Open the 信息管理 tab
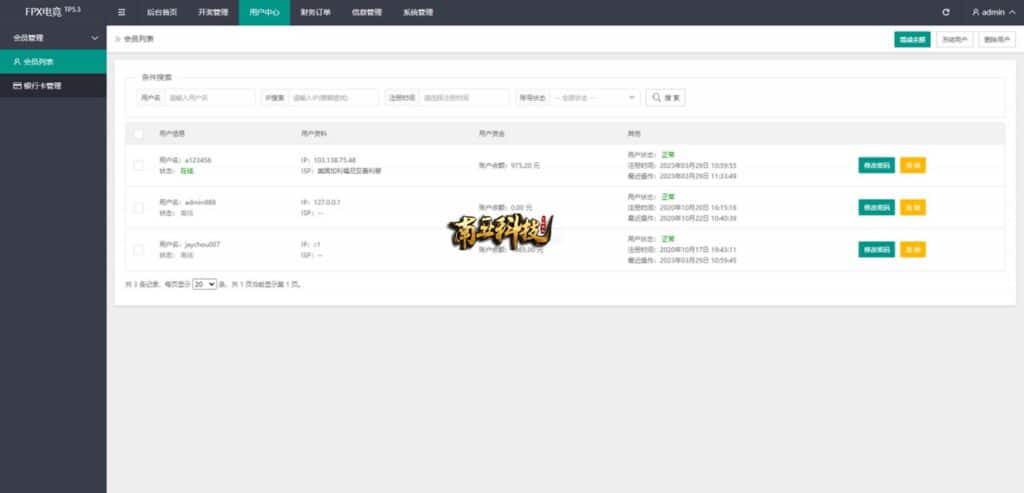Image resolution: width=1024 pixels, height=493 pixels. click(366, 12)
